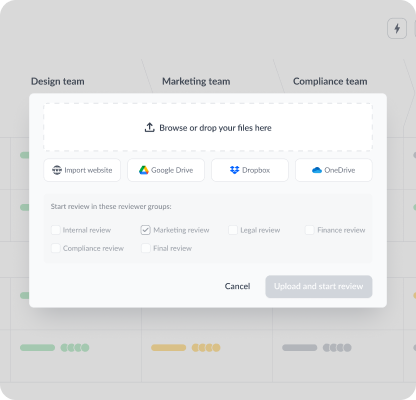Open the Marketing team column header
416x400 pixels.
(x=196, y=81)
